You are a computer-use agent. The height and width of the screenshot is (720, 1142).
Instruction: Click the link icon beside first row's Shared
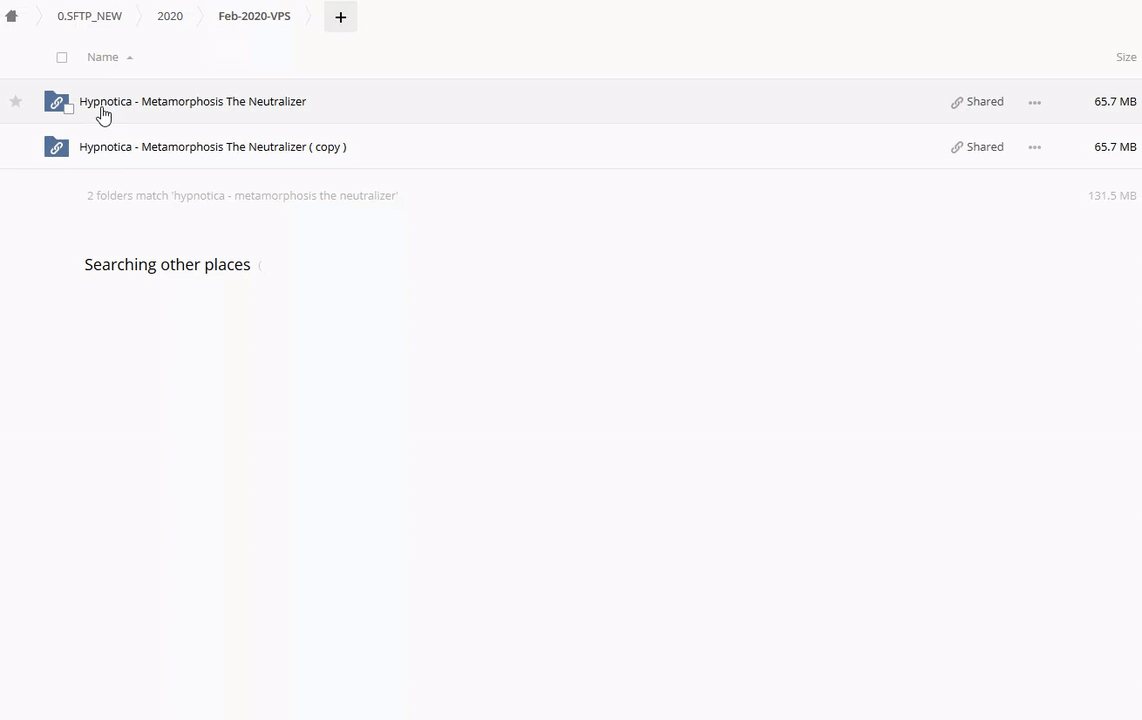(x=957, y=102)
